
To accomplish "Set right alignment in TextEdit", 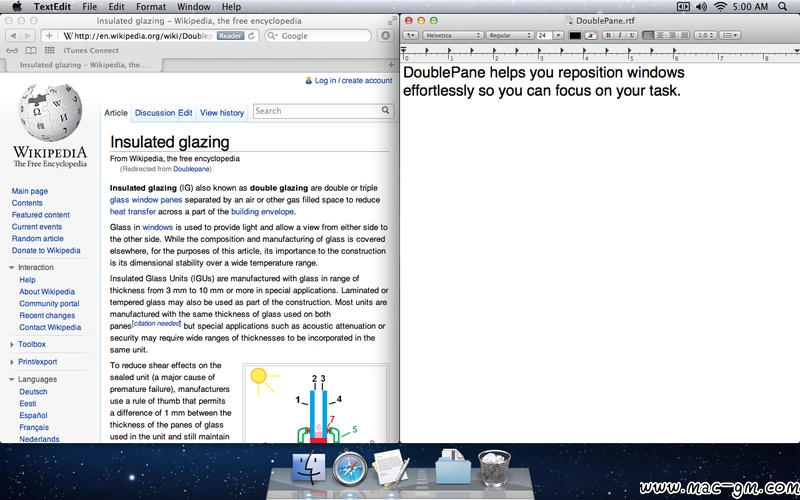I will [x=672, y=35].
